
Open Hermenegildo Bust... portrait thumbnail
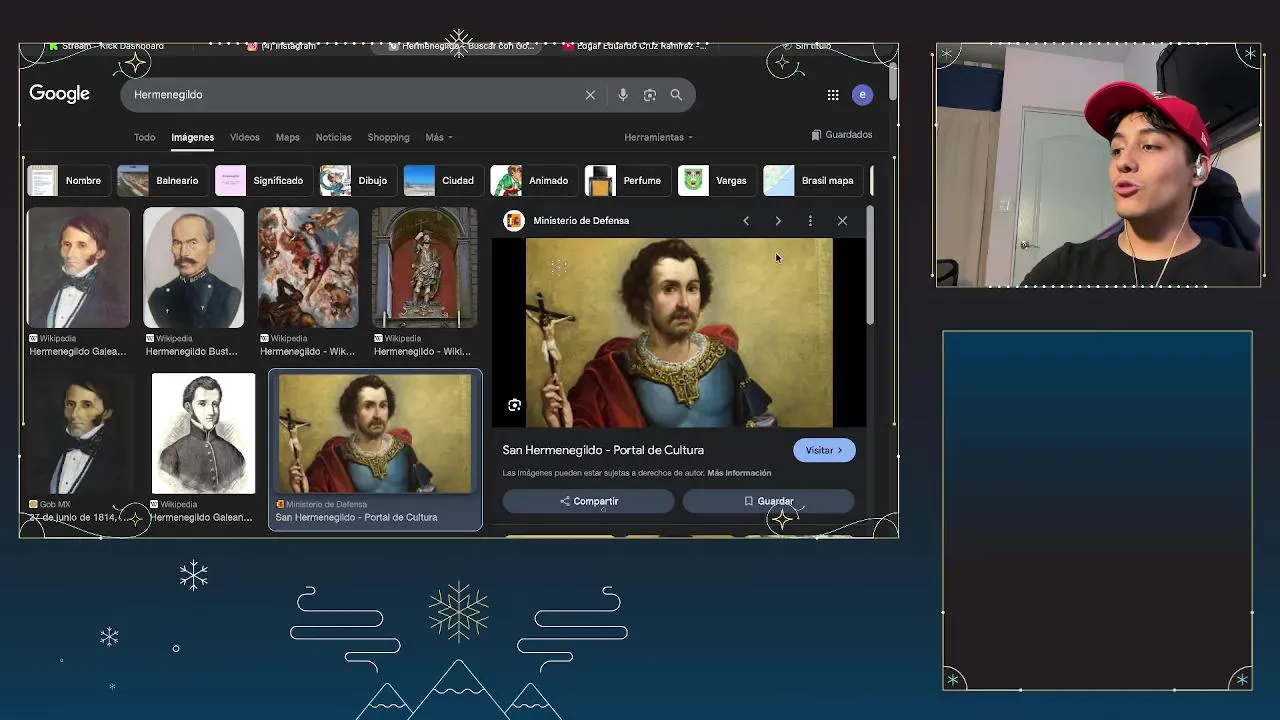coord(193,268)
